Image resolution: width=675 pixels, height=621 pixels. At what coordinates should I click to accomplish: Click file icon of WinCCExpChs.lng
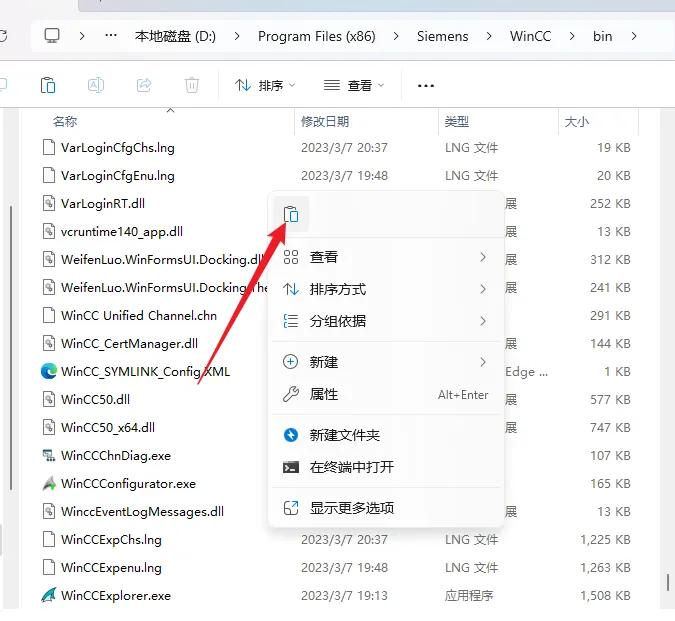[49, 539]
